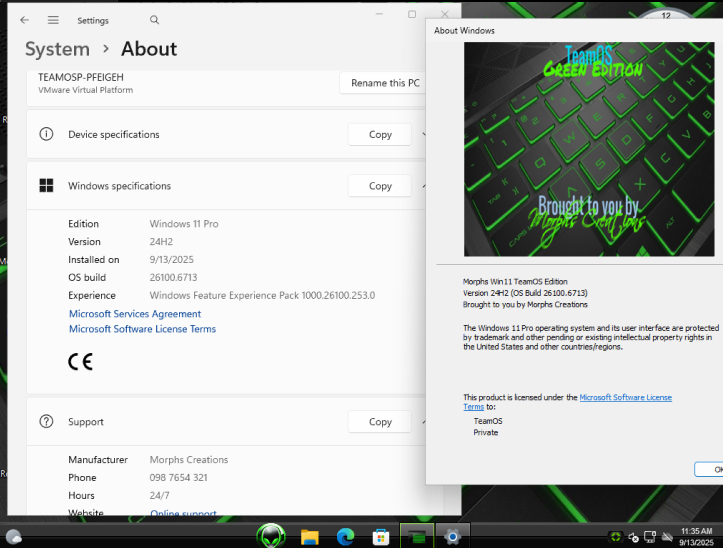Image resolution: width=723 pixels, height=548 pixels.
Task: Select the version value 24H2
Action: coord(161,241)
